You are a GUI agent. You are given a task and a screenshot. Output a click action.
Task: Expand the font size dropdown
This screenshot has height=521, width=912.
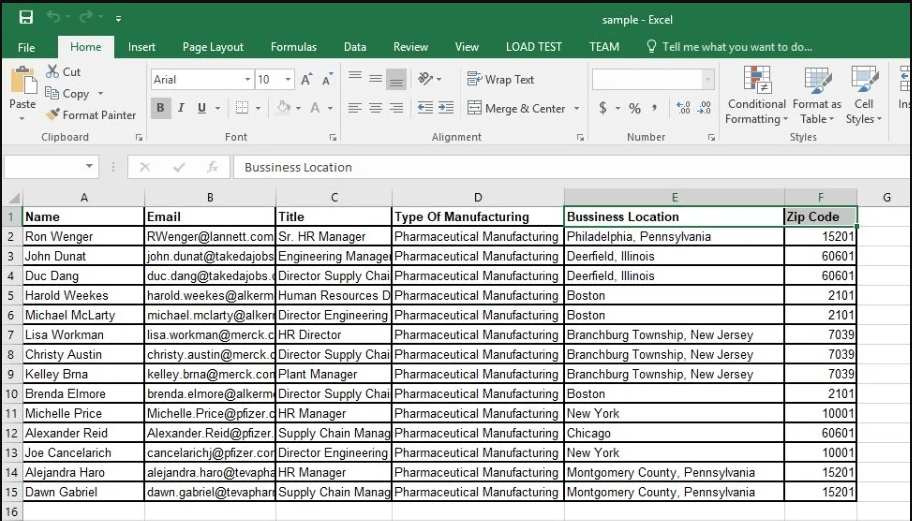[x=288, y=79]
